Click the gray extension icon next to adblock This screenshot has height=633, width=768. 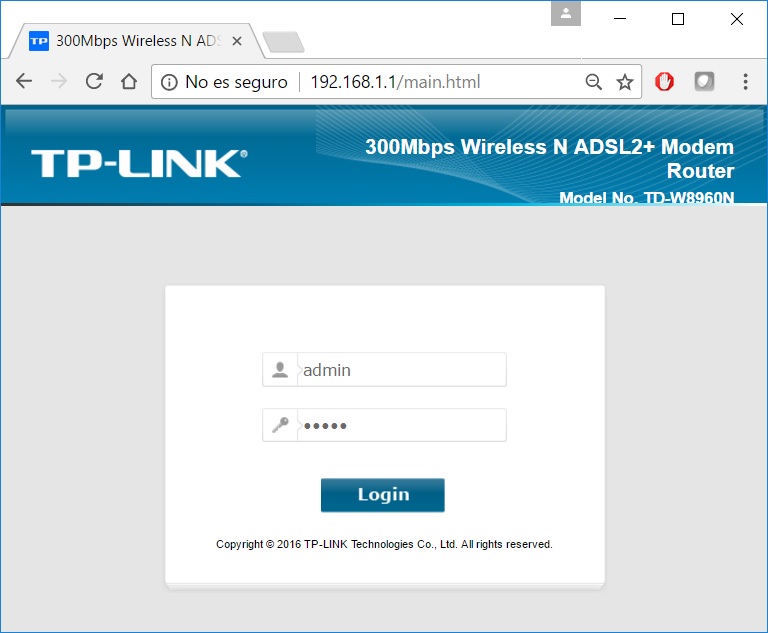pyautogui.click(x=704, y=81)
